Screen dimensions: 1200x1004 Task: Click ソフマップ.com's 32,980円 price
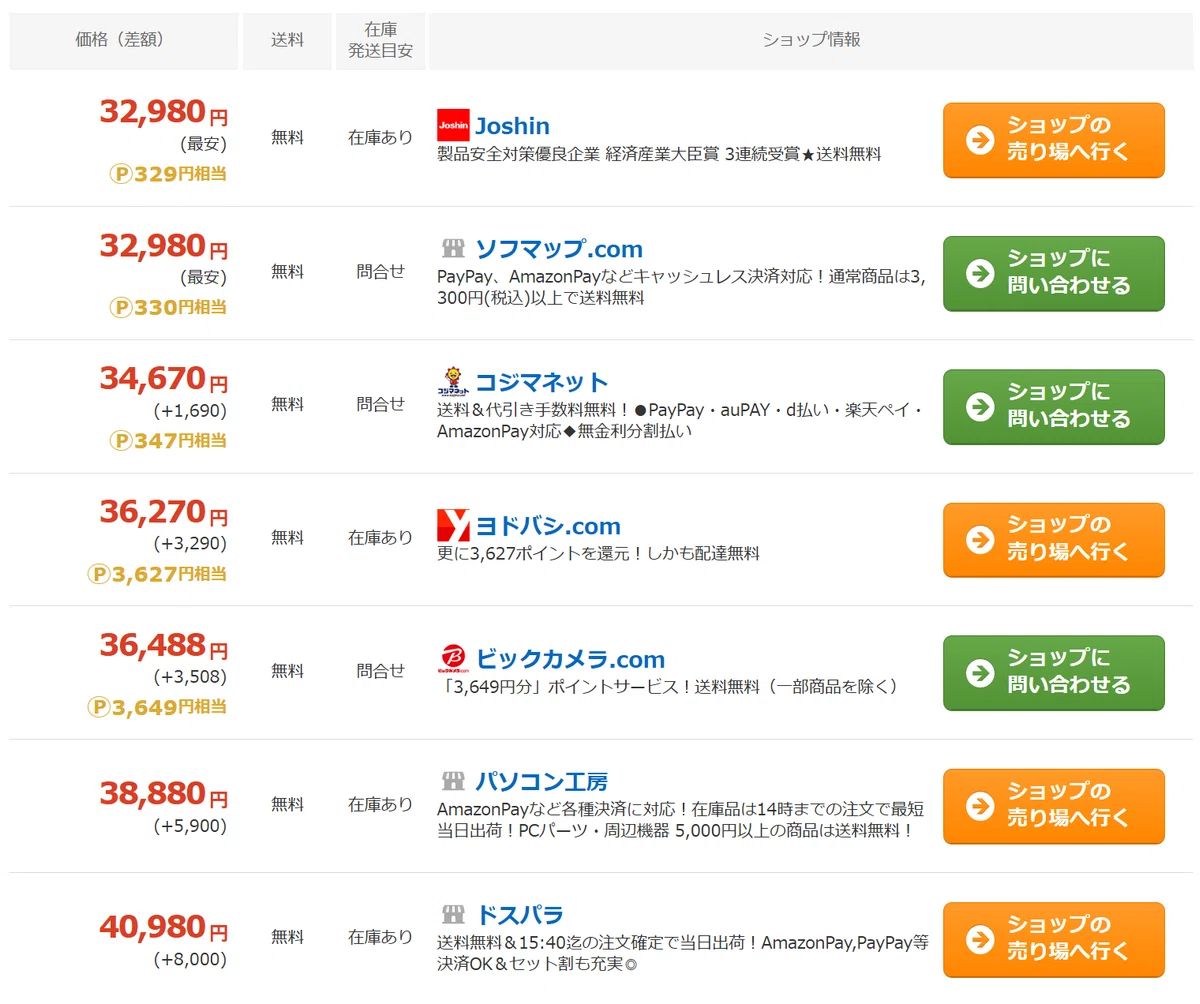pyautogui.click(x=164, y=244)
